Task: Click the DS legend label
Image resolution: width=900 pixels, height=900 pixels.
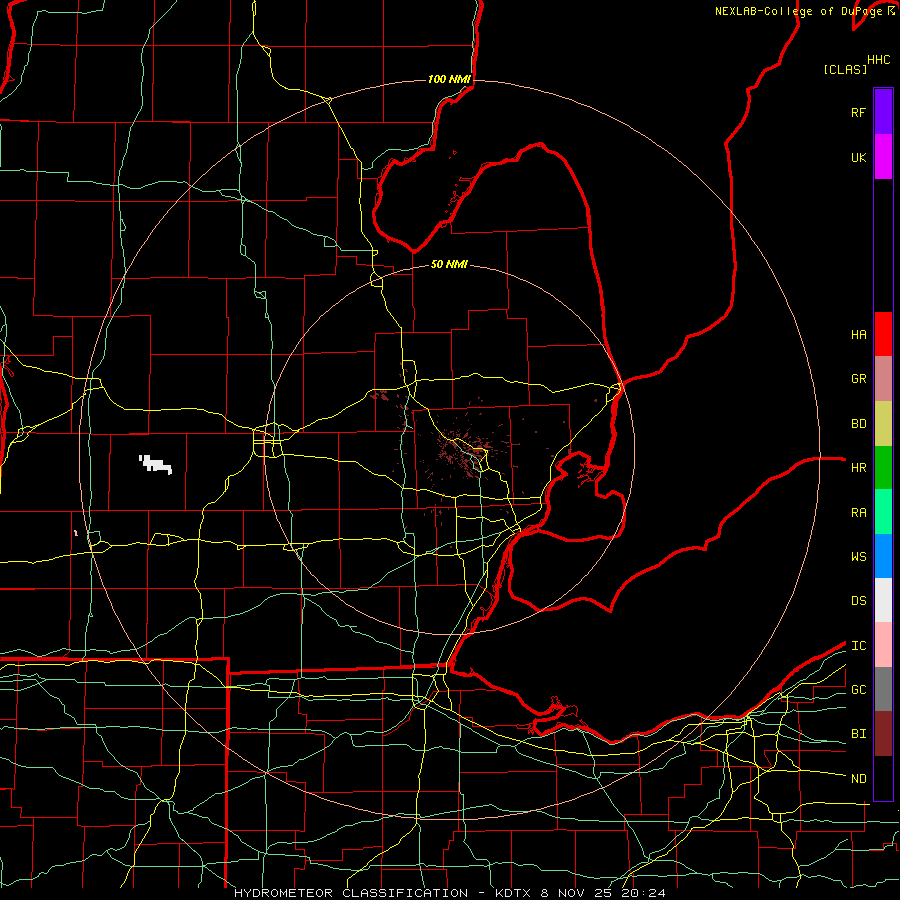Action: (858, 601)
